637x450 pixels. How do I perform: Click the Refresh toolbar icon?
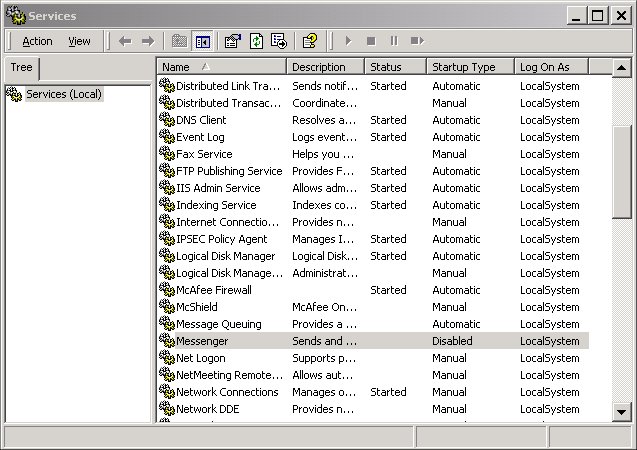(x=256, y=41)
